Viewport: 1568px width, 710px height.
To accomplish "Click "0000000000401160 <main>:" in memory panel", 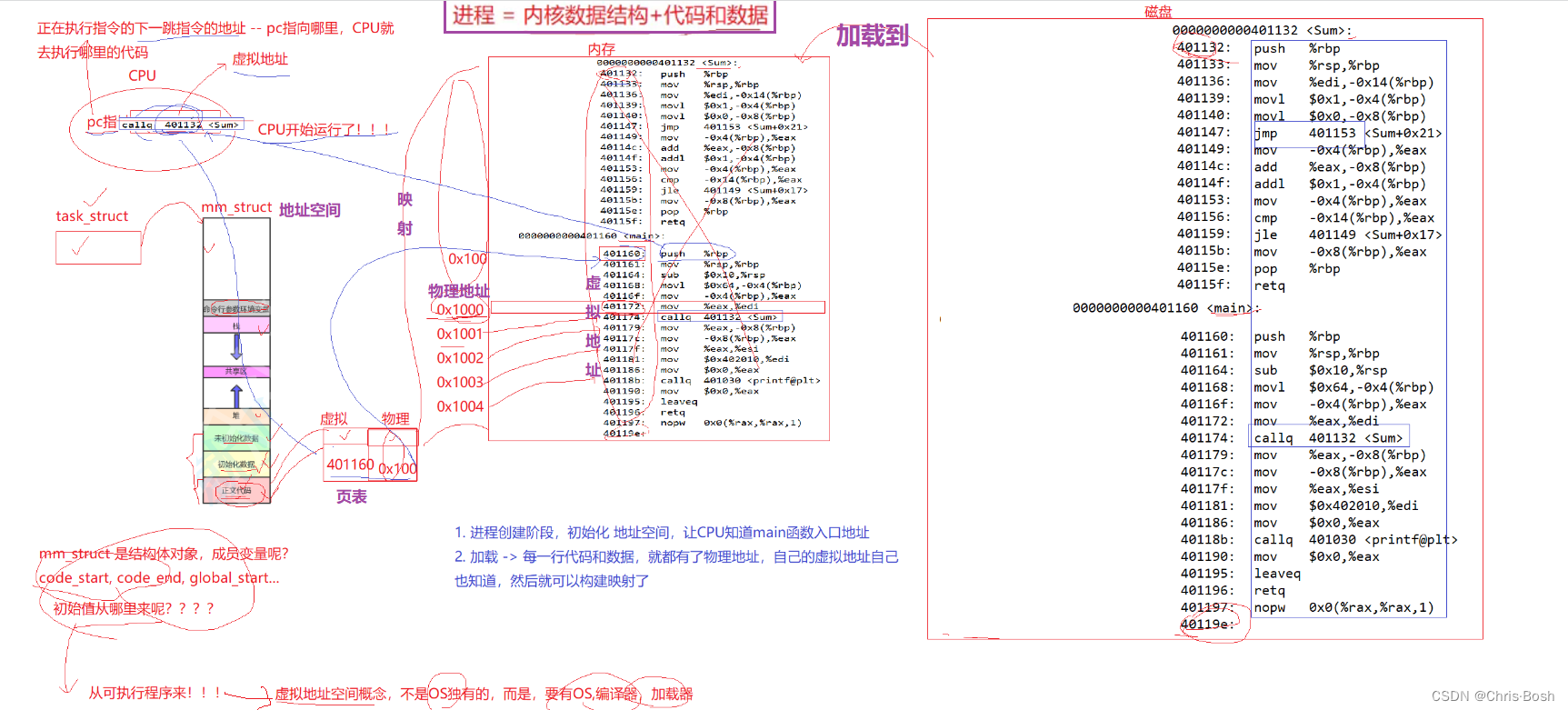I will coord(591,236).
